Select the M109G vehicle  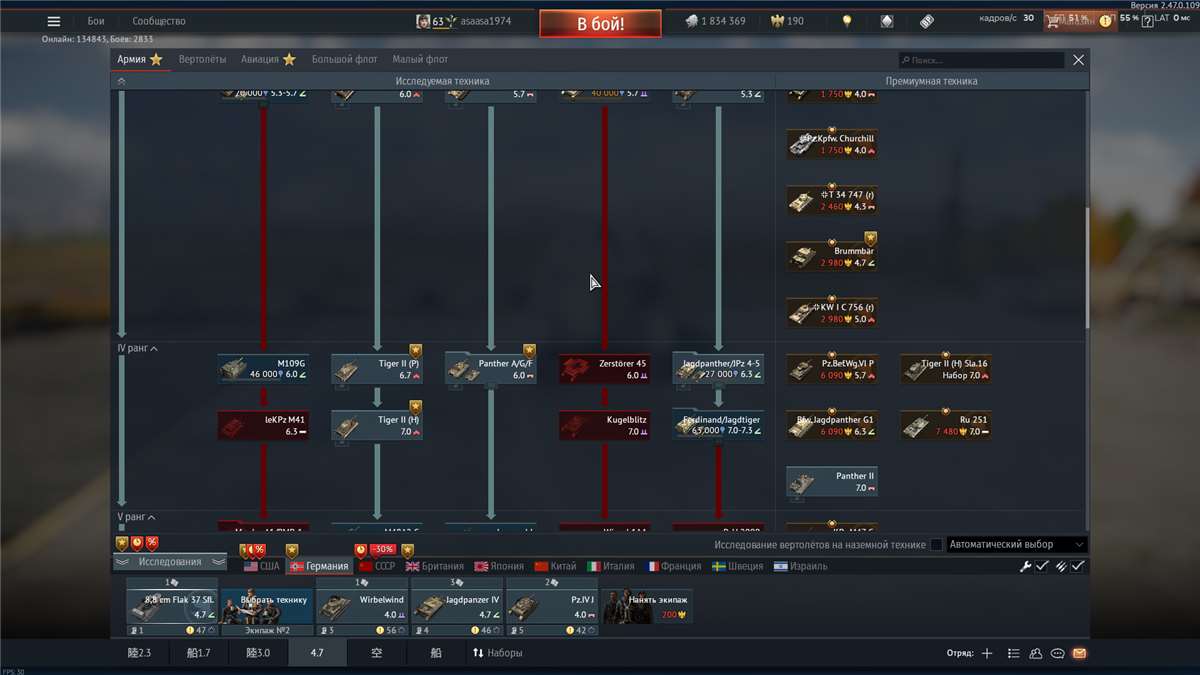[264, 369]
